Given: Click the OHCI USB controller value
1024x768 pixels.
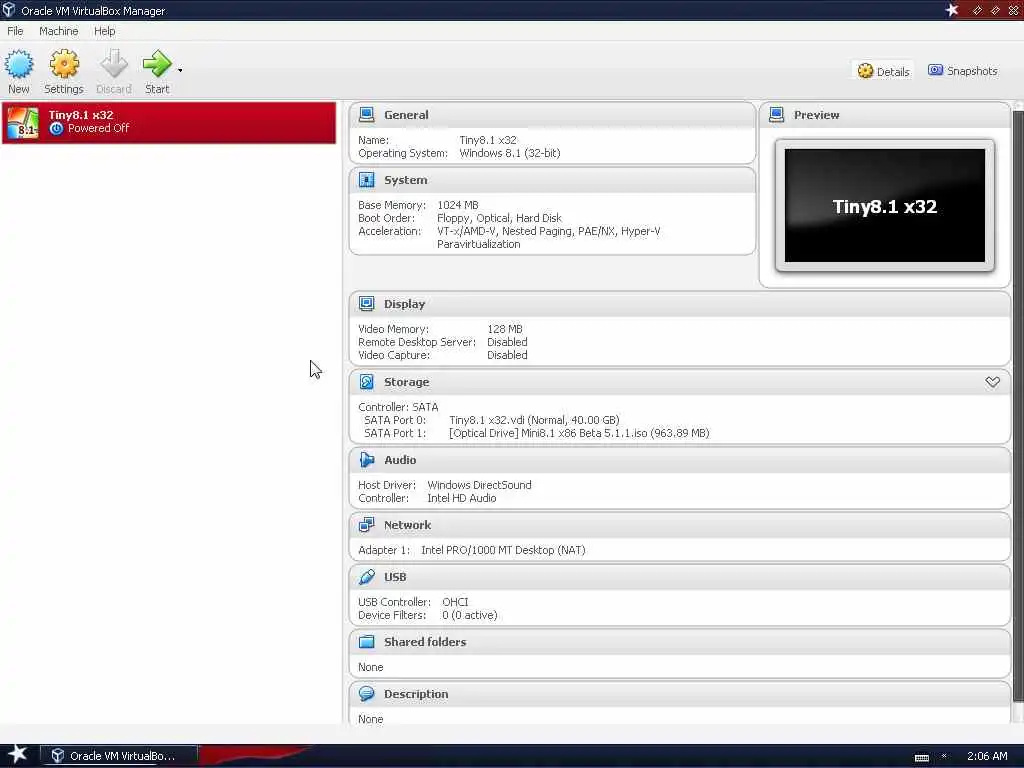Looking at the screenshot, I should (x=455, y=602).
